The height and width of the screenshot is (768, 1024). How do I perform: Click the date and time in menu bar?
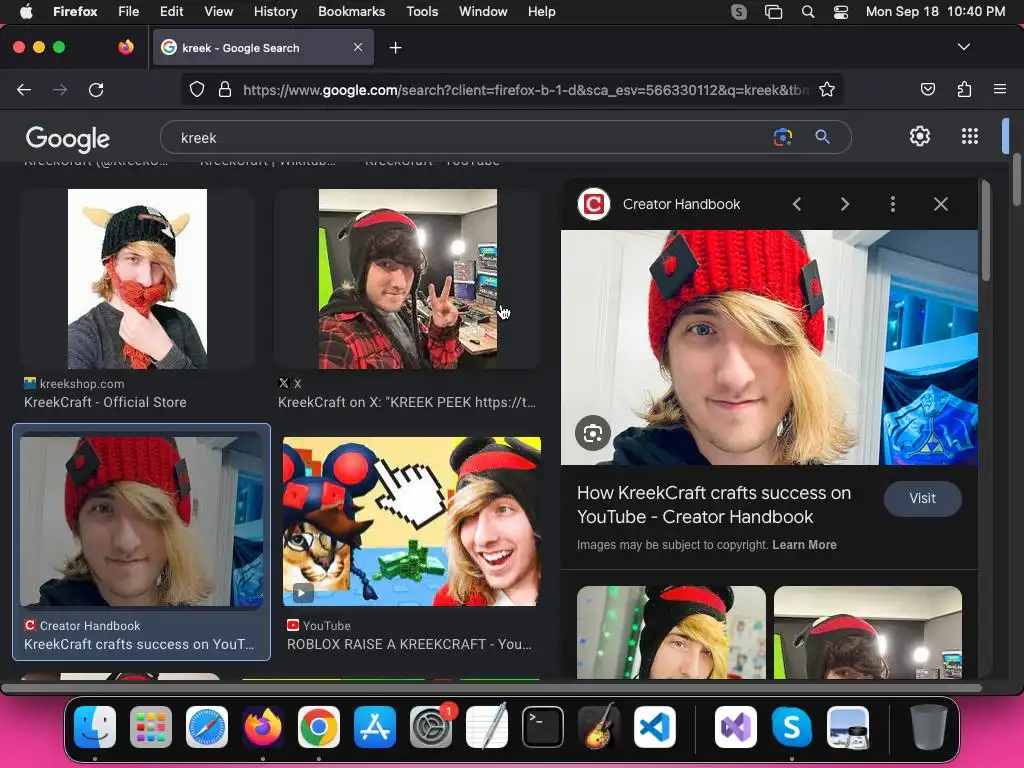pos(935,12)
